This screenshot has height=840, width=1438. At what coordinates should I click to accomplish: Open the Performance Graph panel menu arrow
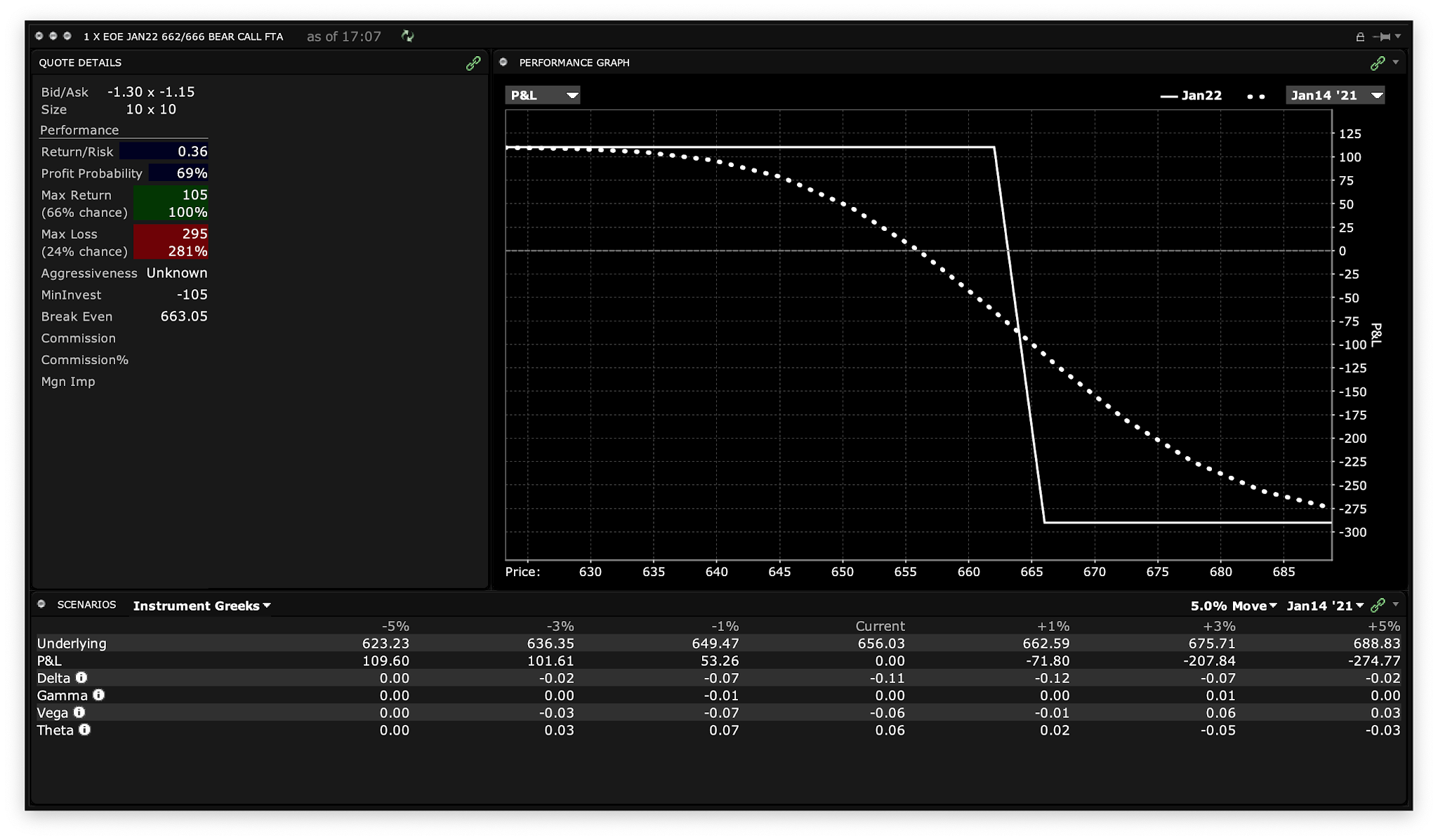coord(1395,62)
